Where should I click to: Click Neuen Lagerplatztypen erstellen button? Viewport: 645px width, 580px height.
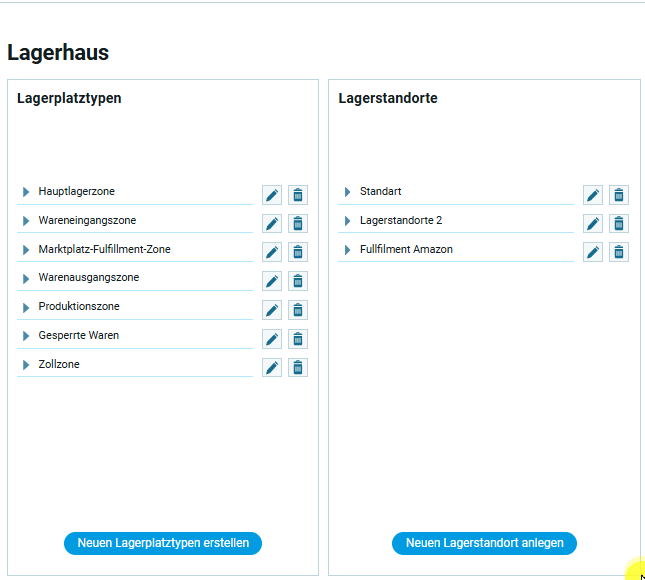(163, 543)
